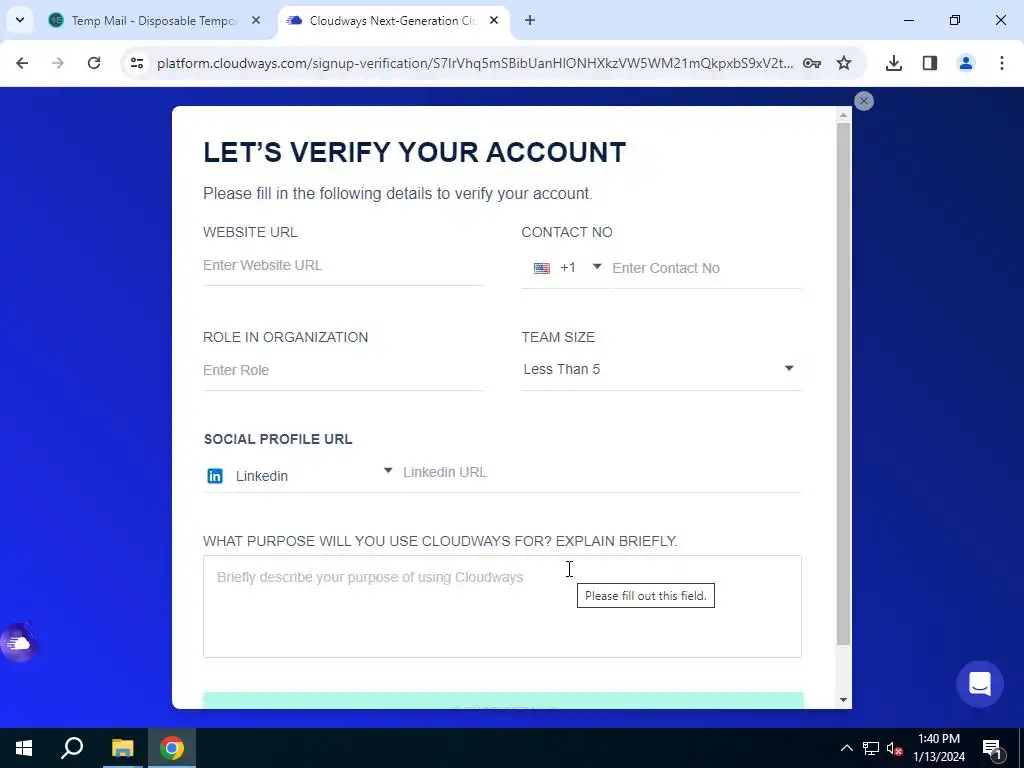Open a new browser tab

pos(530,21)
